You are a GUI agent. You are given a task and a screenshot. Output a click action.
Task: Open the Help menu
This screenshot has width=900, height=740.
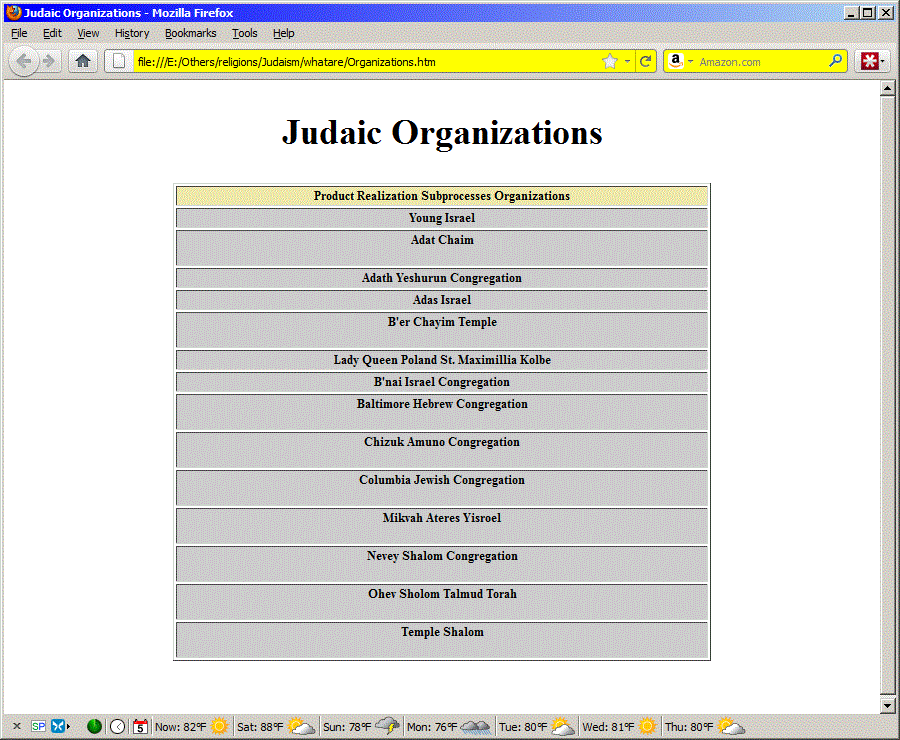[284, 33]
